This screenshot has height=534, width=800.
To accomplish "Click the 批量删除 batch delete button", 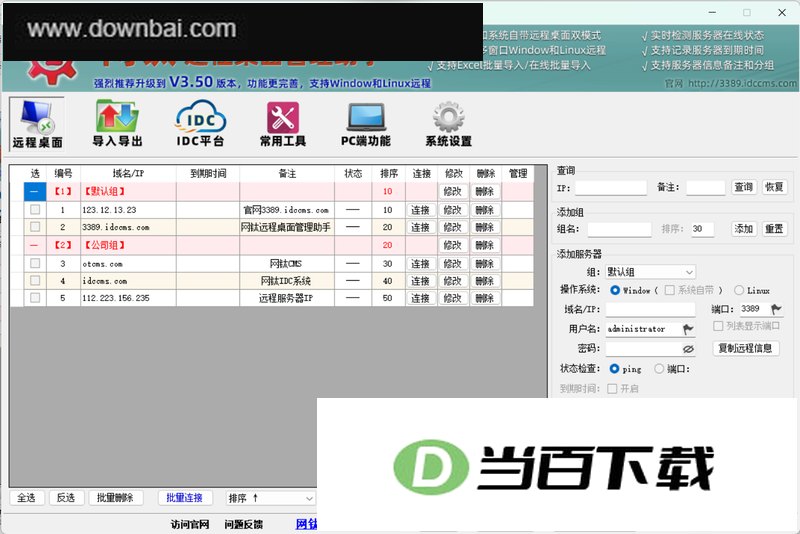I will pyautogui.click(x=115, y=498).
